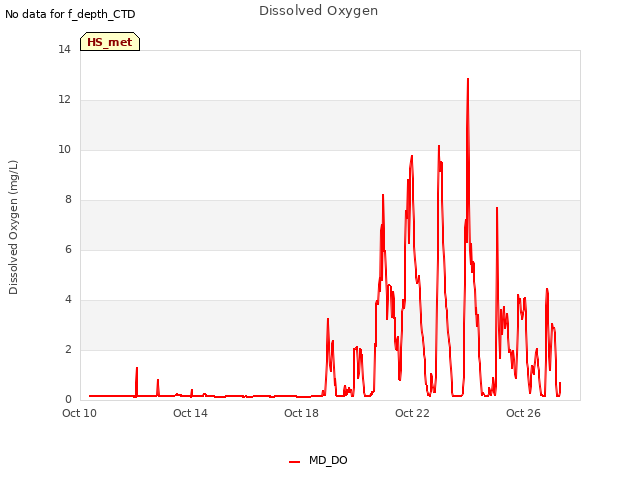Click the y-axis value 0
This screenshot has width=640, height=480.
tap(68, 399)
